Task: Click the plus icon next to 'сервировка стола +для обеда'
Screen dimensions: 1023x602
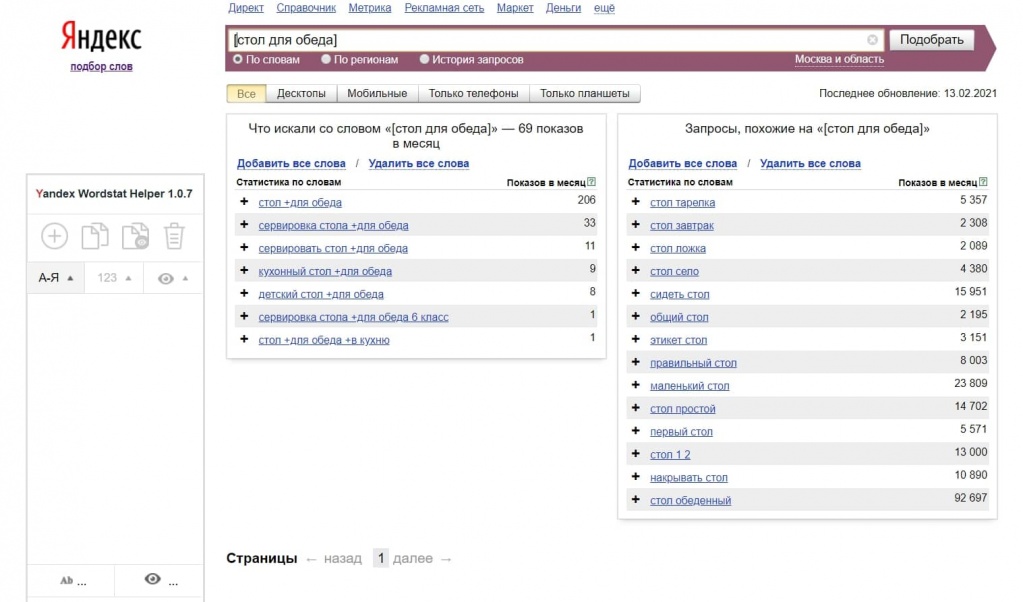Action: [244, 225]
